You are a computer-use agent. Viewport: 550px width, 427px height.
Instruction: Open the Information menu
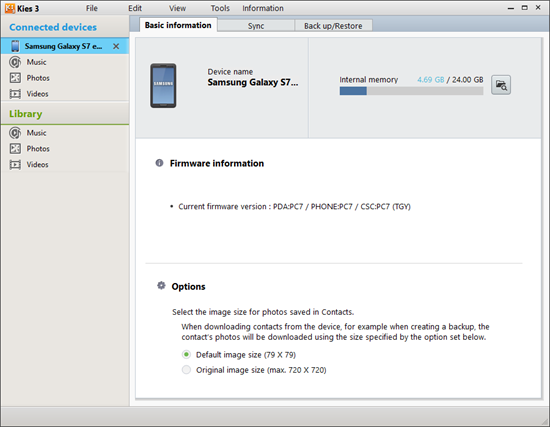pyautogui.click(x=263, y=8)
